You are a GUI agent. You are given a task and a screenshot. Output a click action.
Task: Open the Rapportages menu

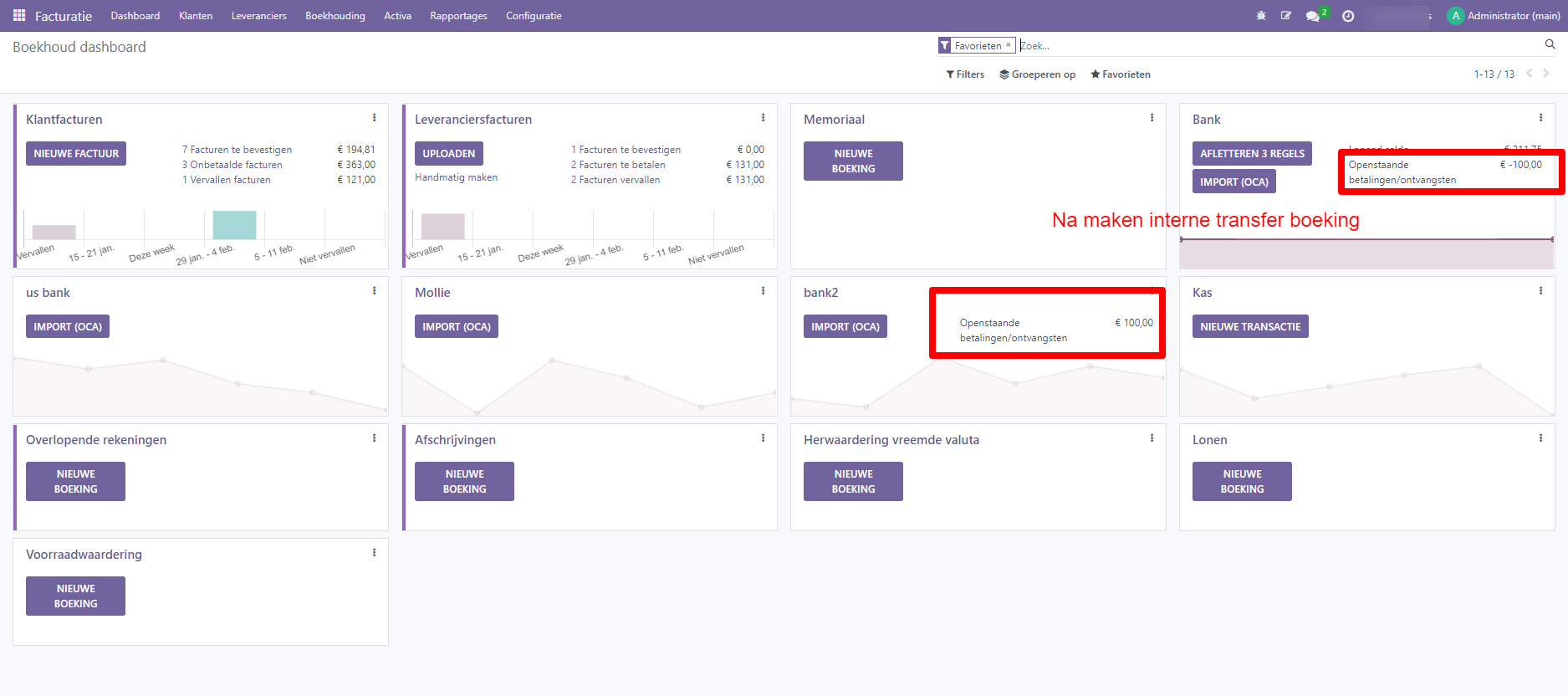pos(458,16)
